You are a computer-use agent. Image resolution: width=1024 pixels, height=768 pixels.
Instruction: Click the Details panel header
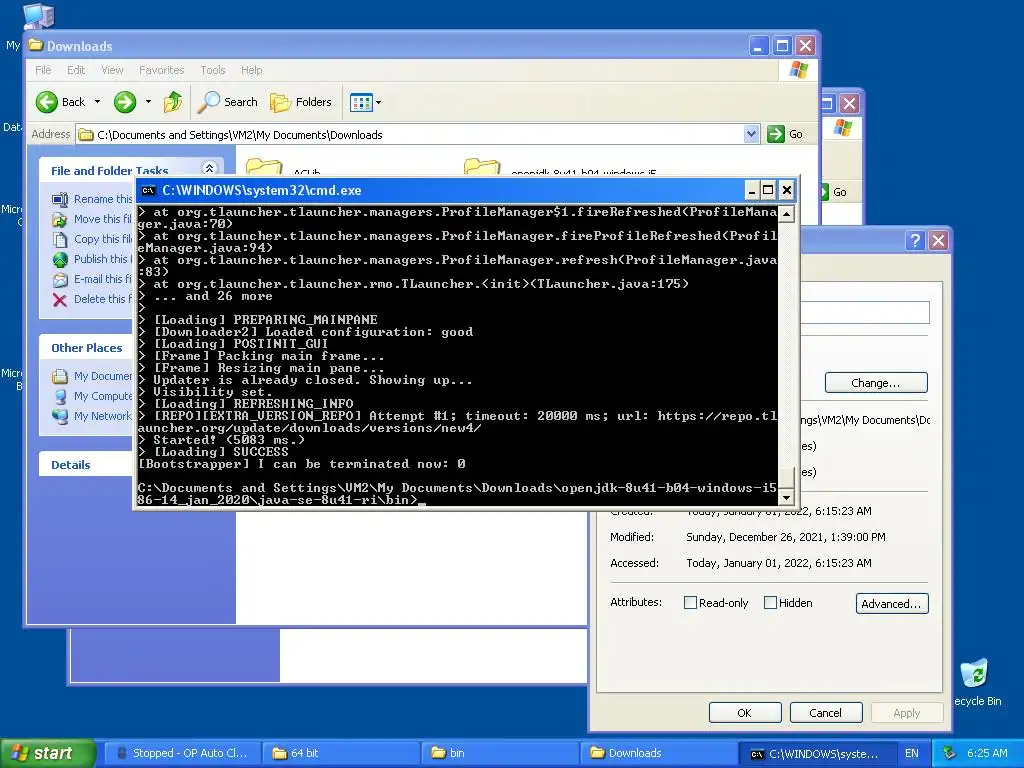point(87,464)
